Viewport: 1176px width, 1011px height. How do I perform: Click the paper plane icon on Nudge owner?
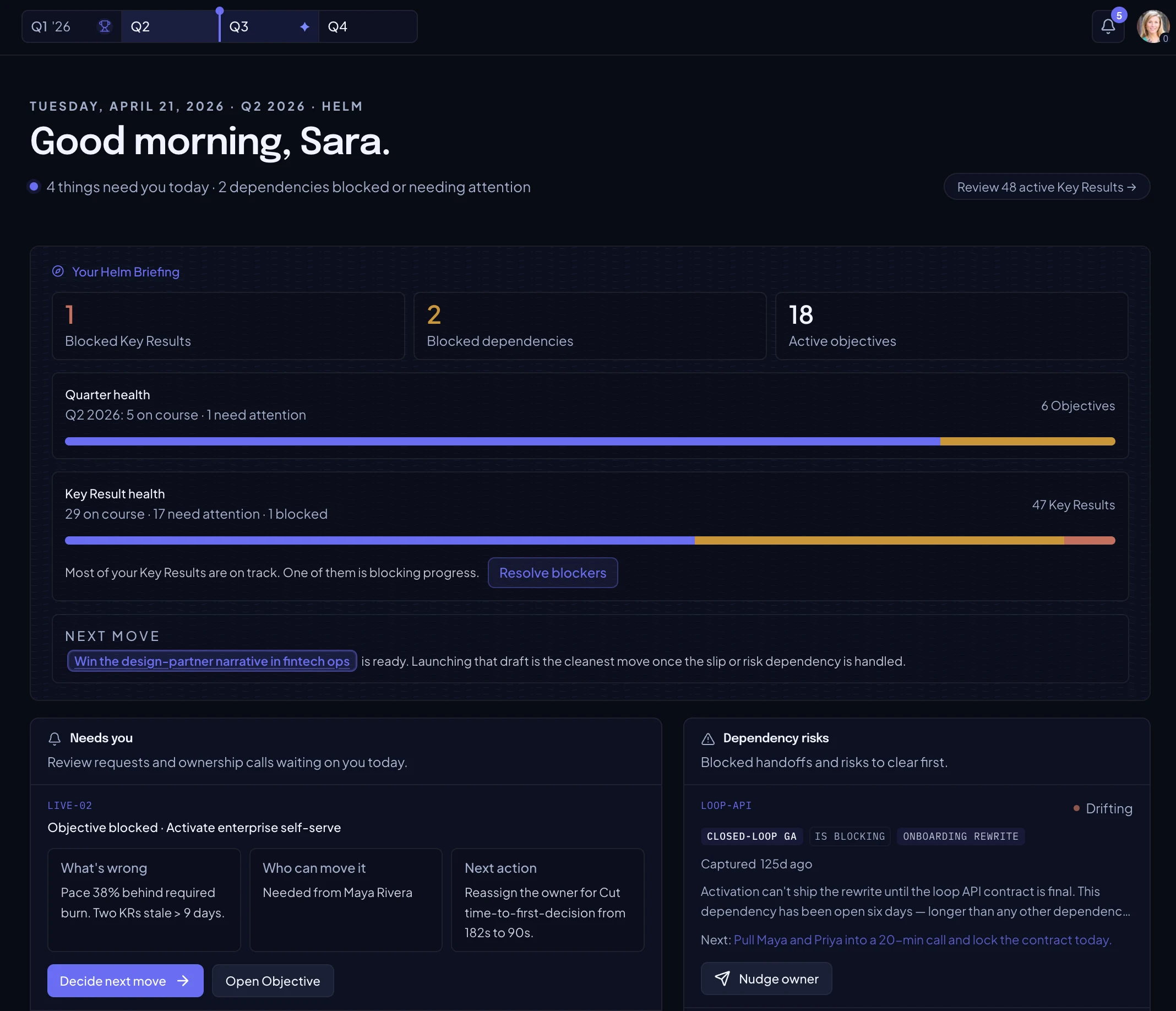tap(722, 978)
